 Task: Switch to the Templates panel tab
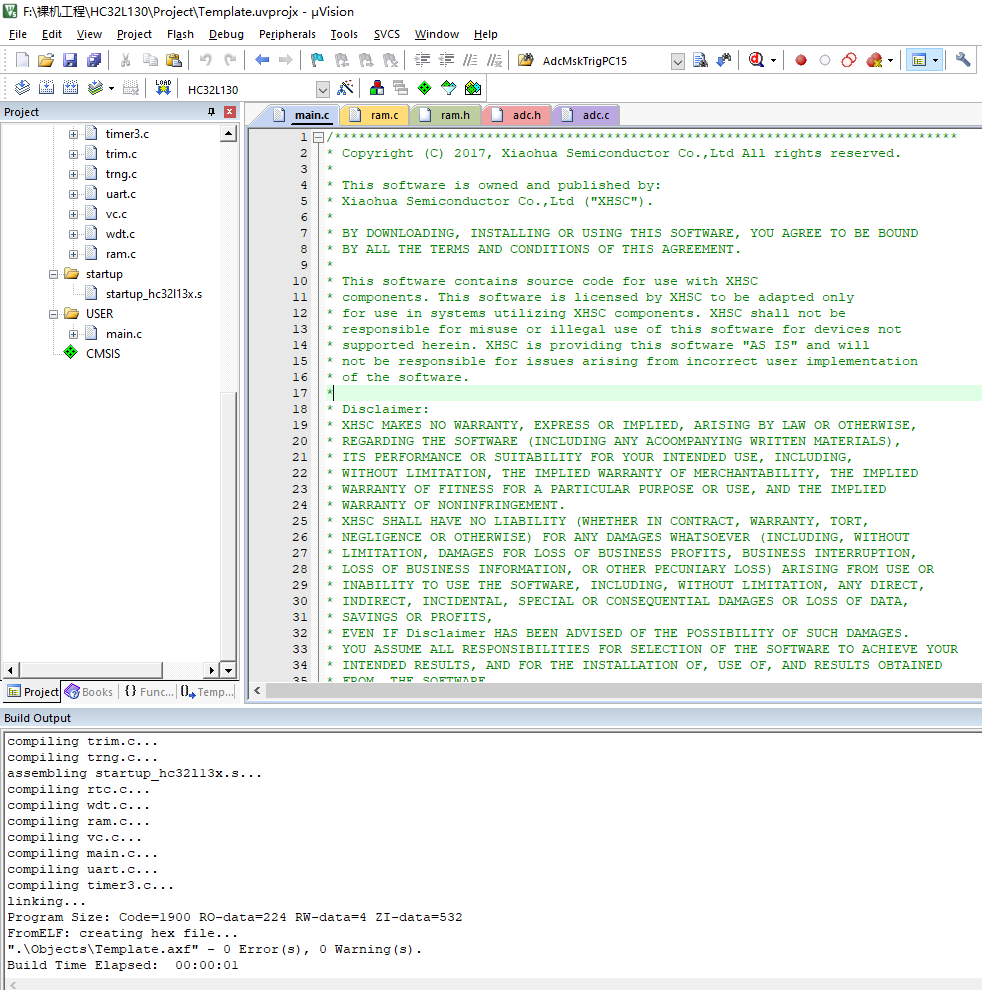[207, 692]
